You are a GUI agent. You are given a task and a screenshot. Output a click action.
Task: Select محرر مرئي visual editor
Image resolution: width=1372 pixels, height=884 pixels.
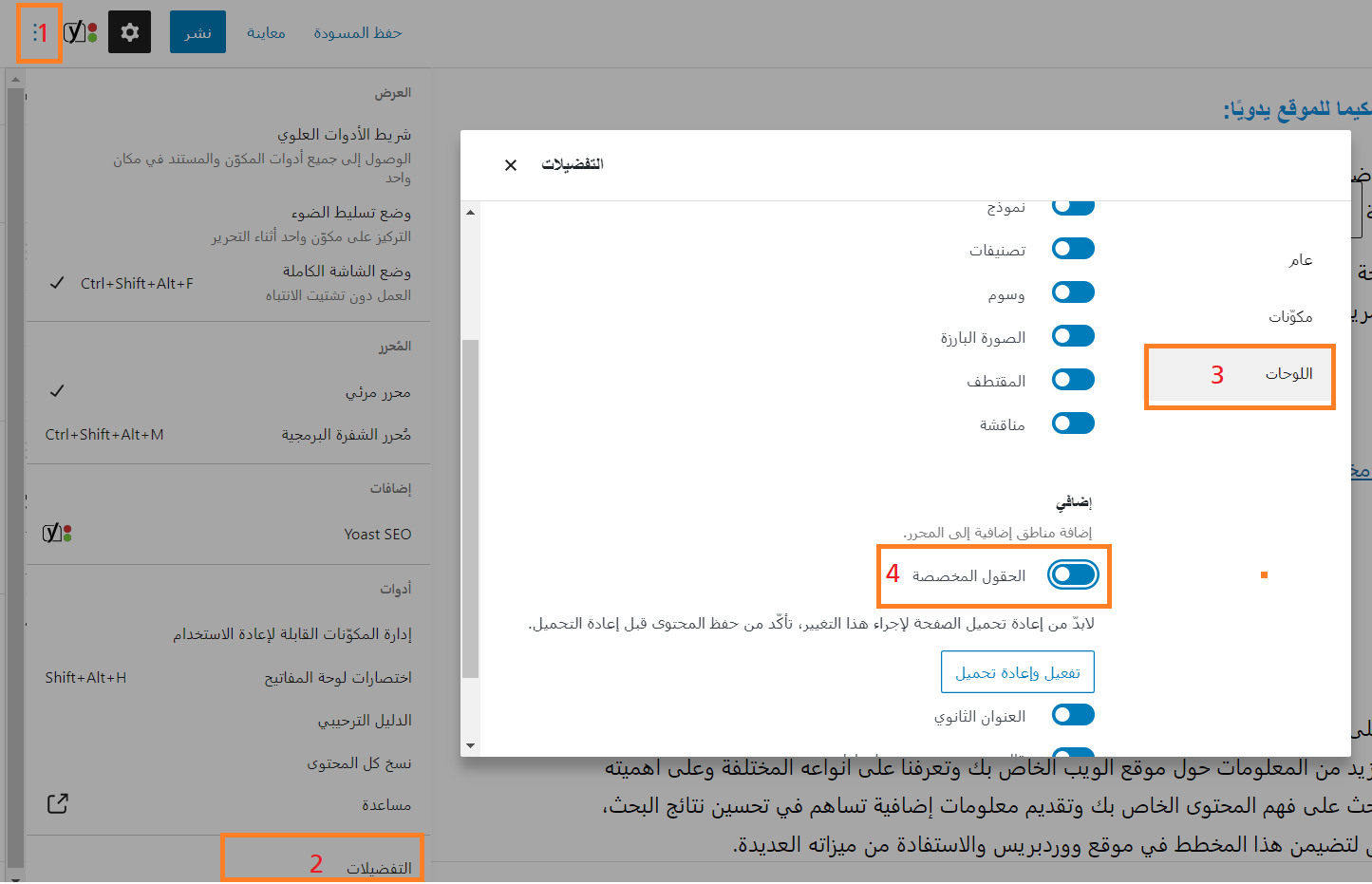pos(228,391)
